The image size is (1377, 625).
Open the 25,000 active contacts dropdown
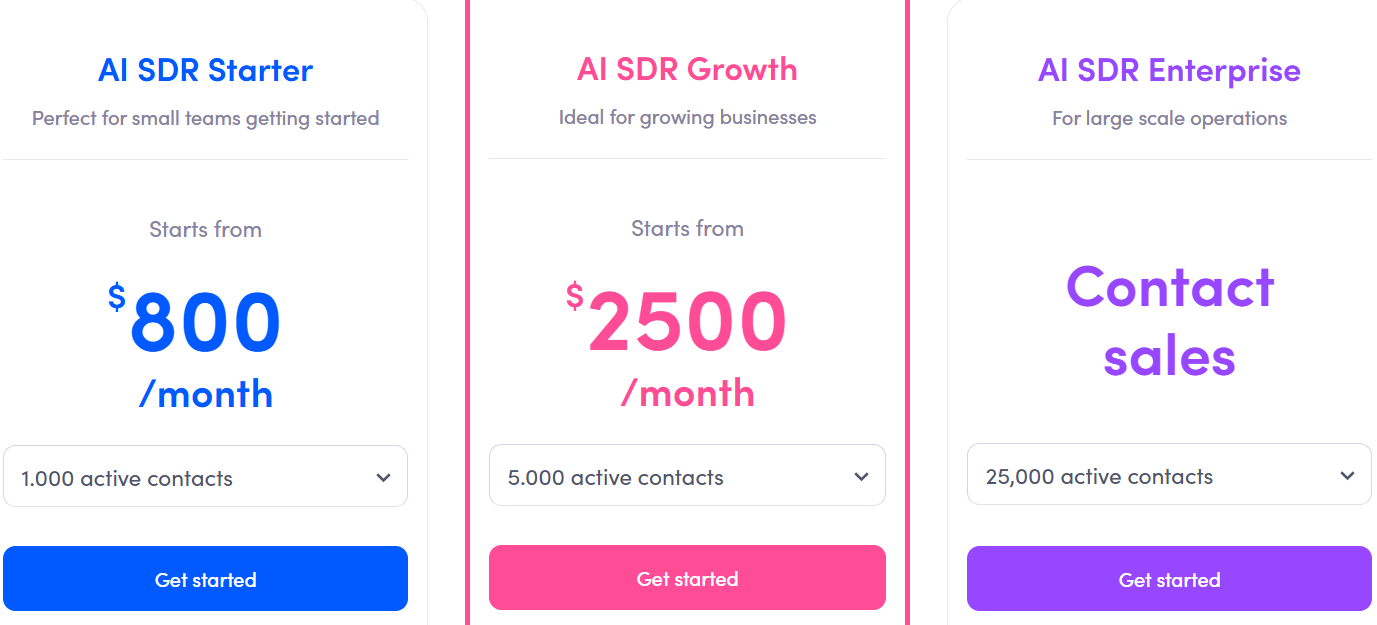[x=1168, y=474]
